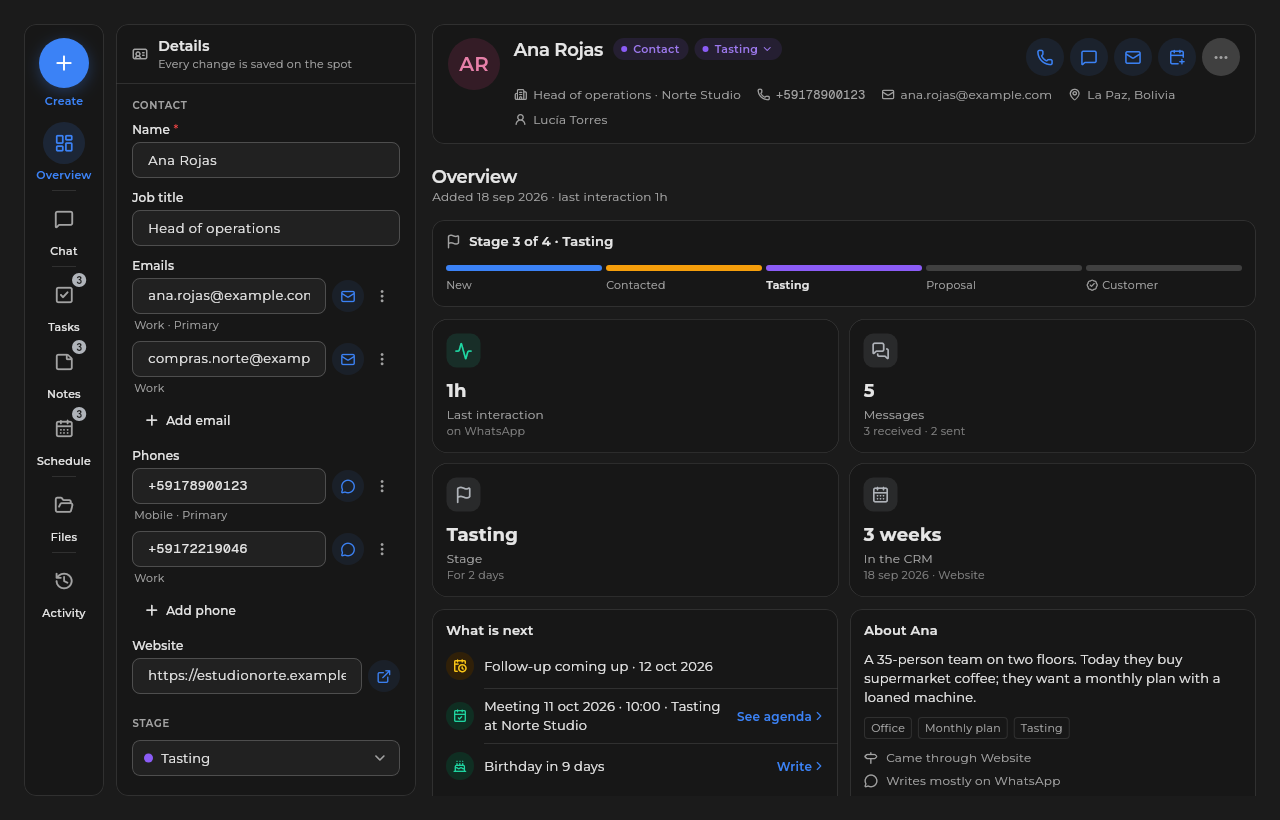The height and width of the screenshot is (820, 1280).
Task: Click Add email button
Action: pyautogui.click(x=188, y=420)
